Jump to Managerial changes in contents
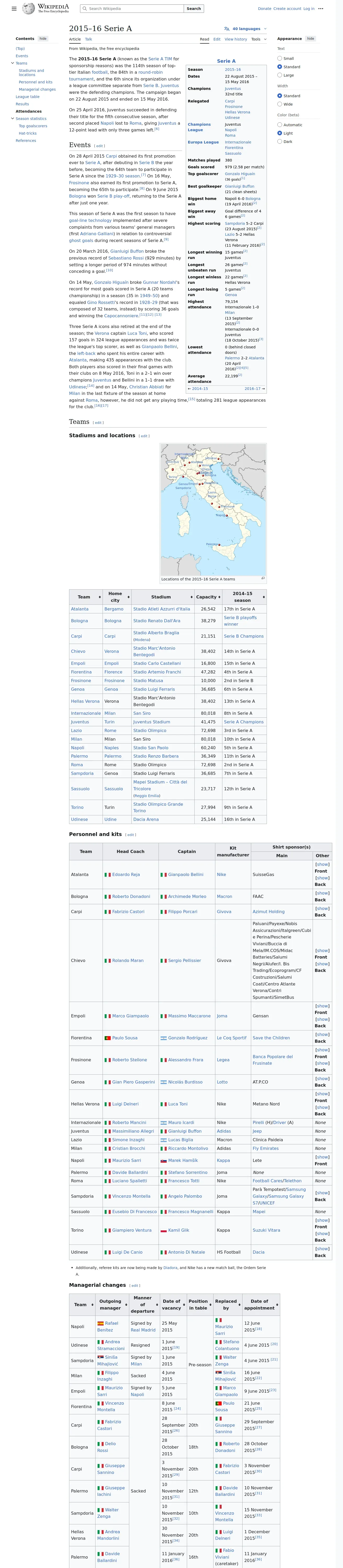 pos(37,89)
